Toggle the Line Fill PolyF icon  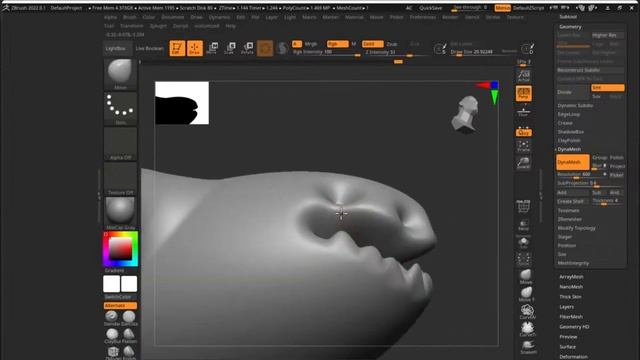point(524,207)
